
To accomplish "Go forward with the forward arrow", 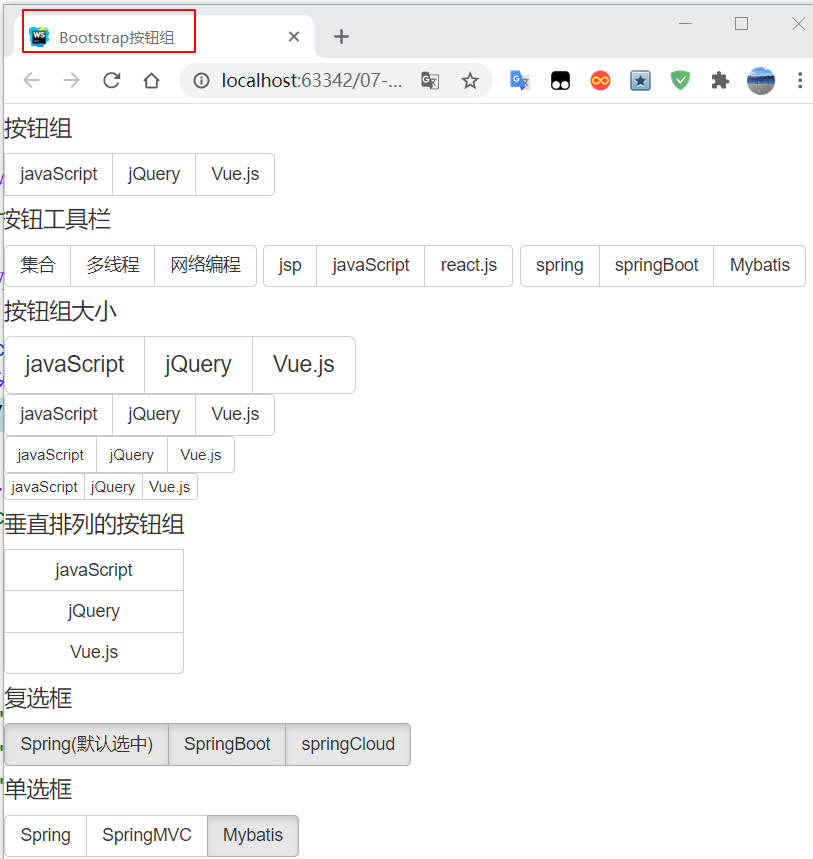I will pos(72,81).
